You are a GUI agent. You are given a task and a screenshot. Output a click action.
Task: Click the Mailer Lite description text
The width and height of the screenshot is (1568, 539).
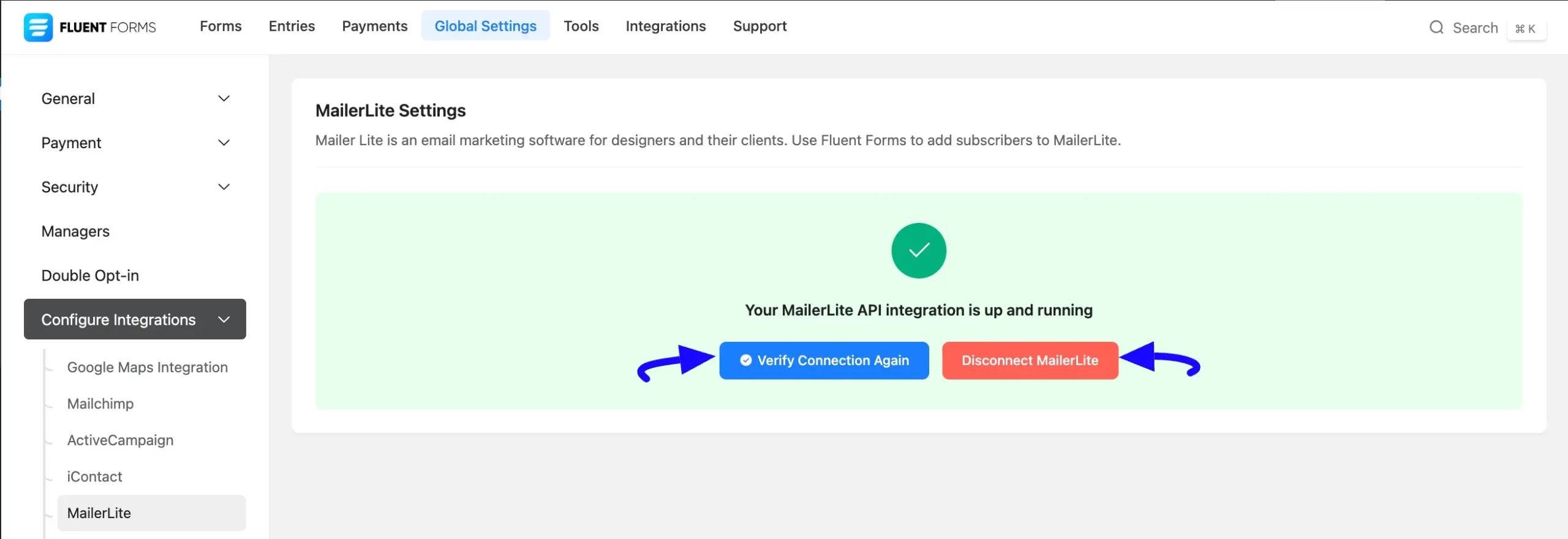tap(718, 140)
